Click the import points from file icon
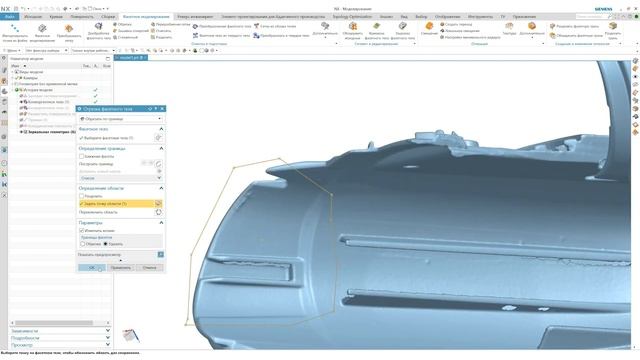This screenshot has height=360, width=640. click(x=15, y=28)
